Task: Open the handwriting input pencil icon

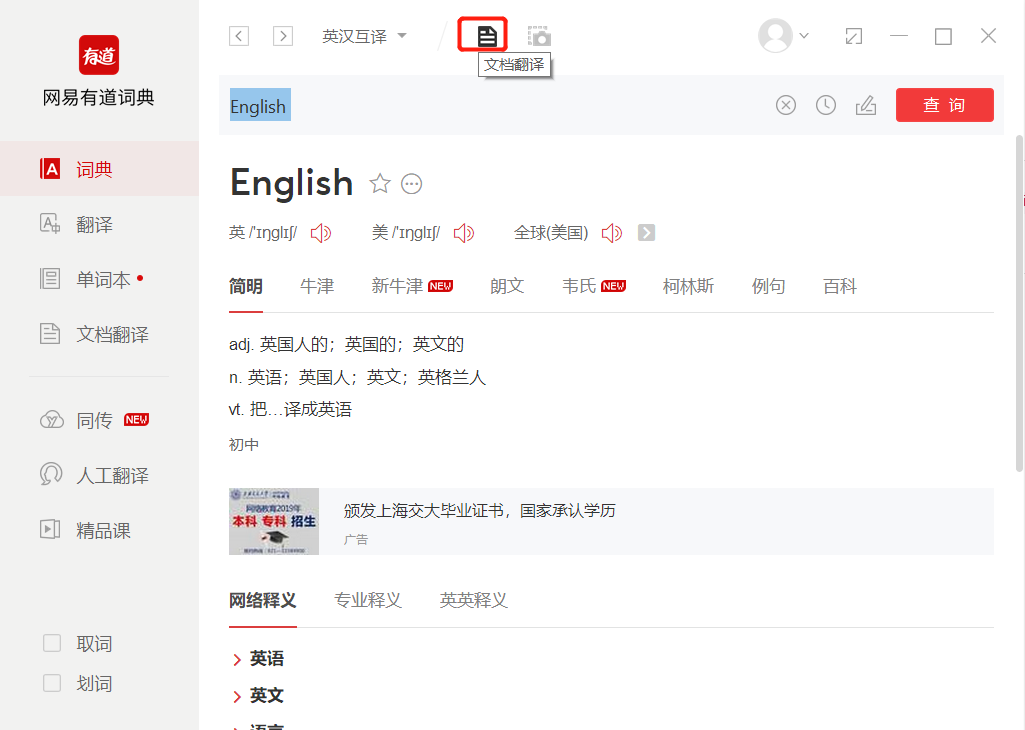Action: tap(865, 105)
